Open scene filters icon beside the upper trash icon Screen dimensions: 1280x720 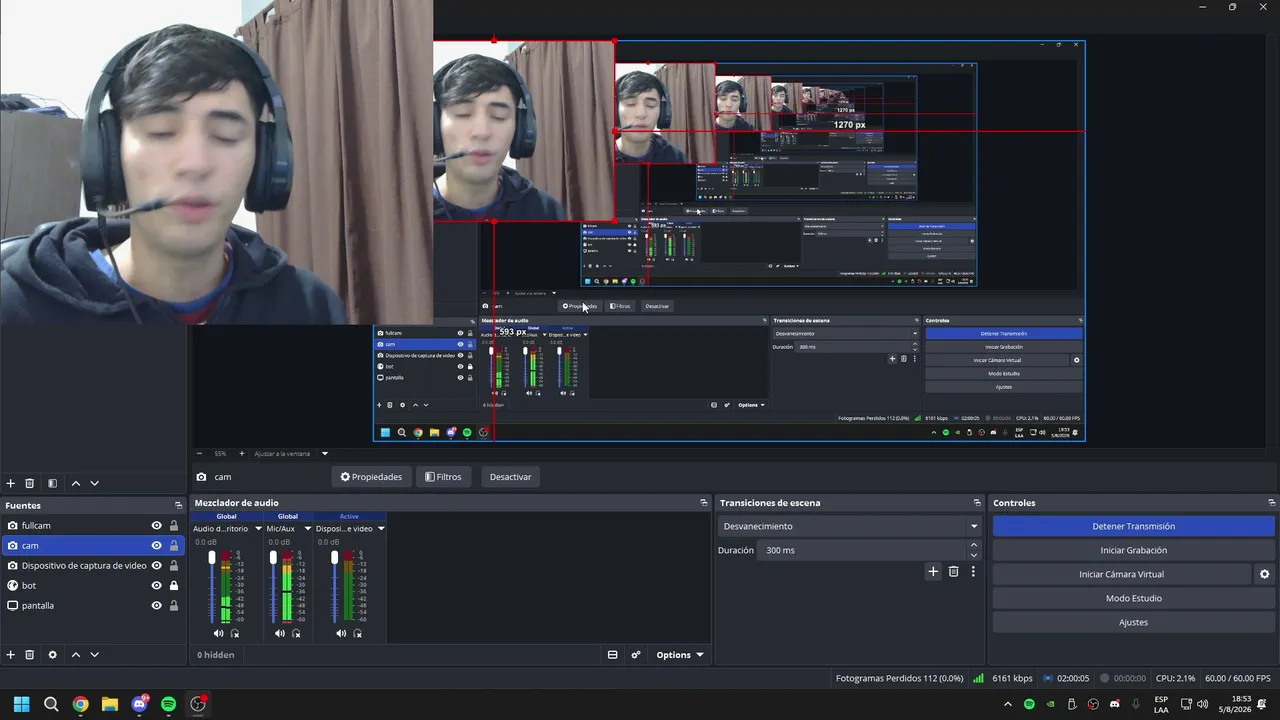(52, 483)
